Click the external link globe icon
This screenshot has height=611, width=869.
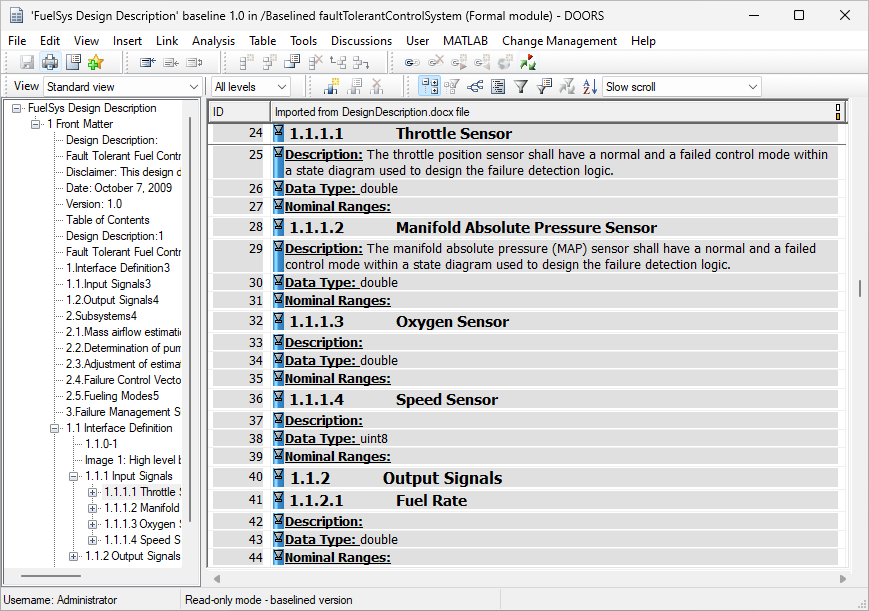click(505, 63)
